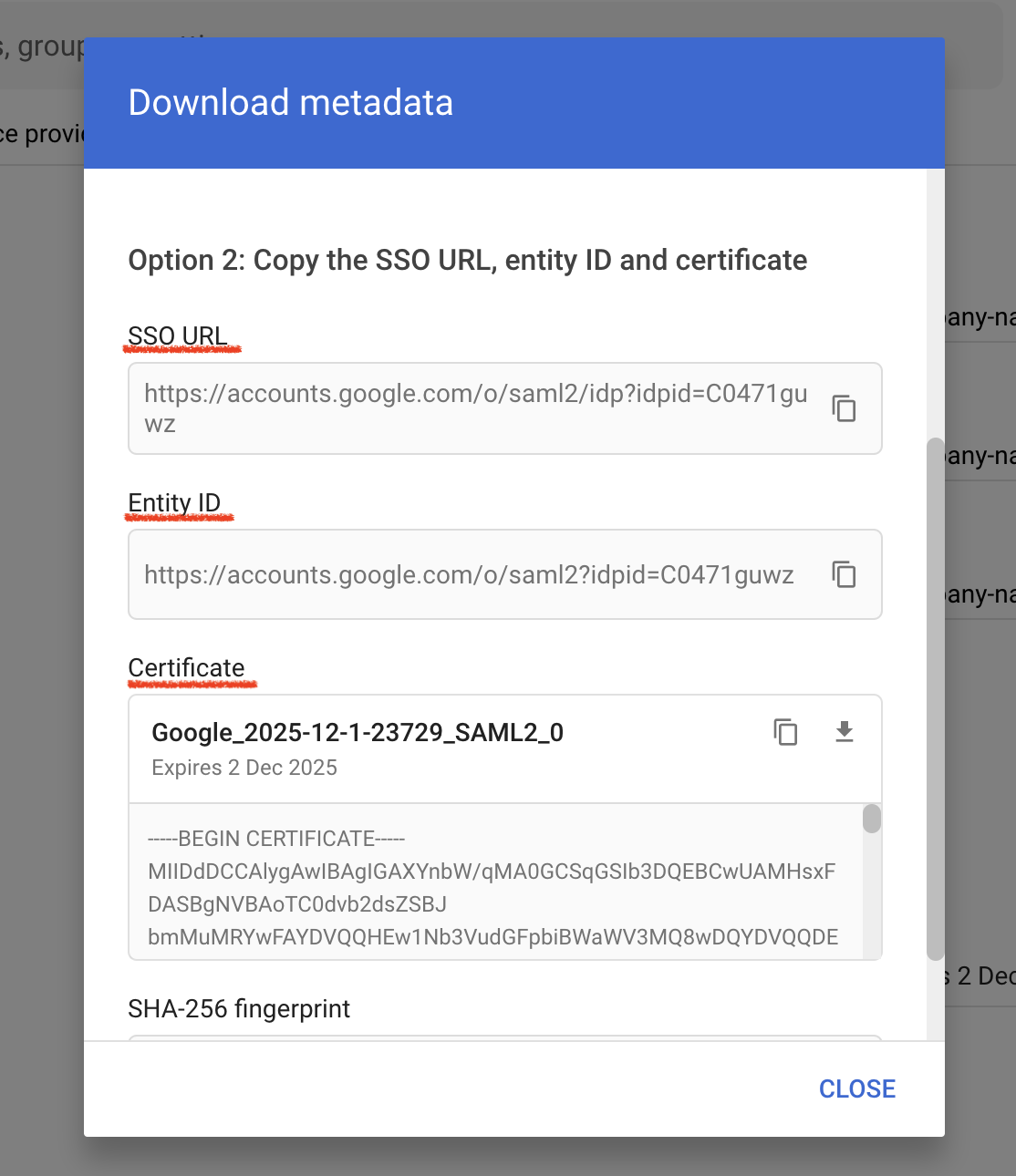Screen dimensions: 1016x1176
Task: Click the SHA-256 fingerprint label
Action: (240, 1008)
